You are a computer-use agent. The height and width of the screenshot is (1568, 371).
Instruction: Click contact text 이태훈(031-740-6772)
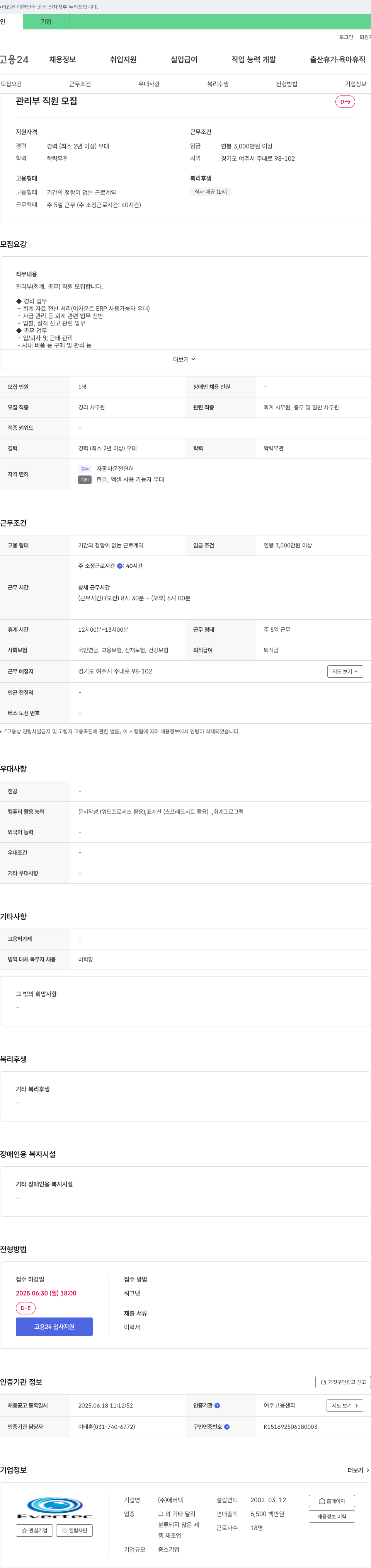pos(106,1427)
